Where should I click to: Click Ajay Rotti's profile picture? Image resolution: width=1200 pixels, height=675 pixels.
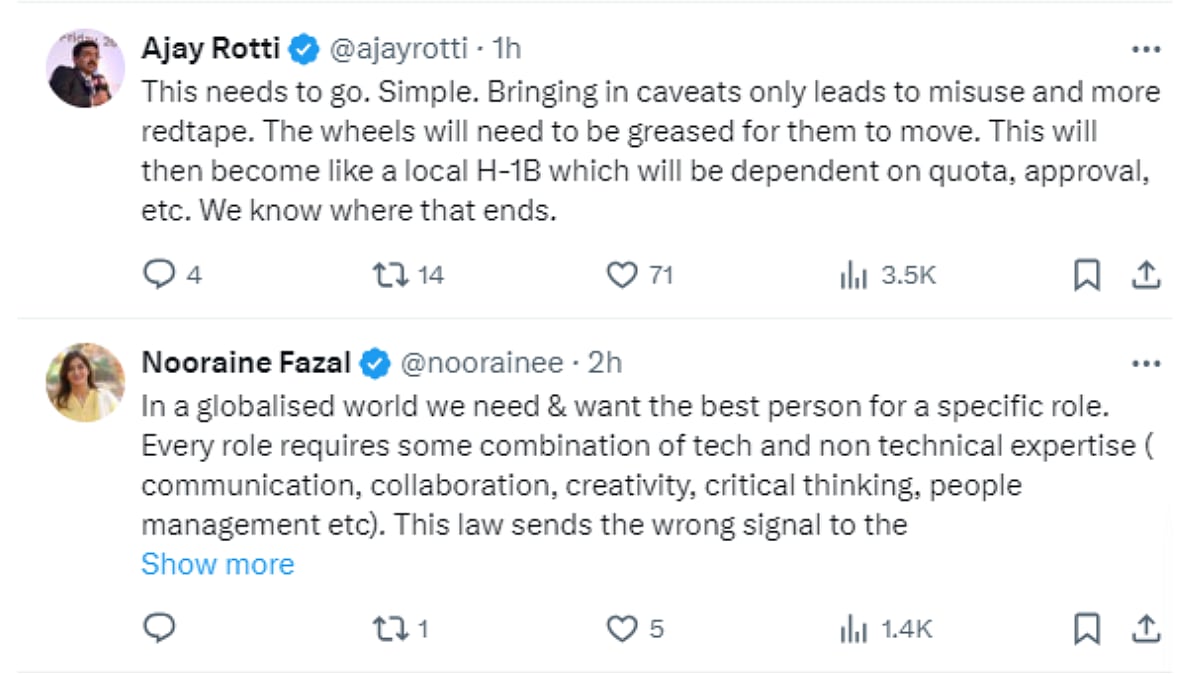[85, 68]
